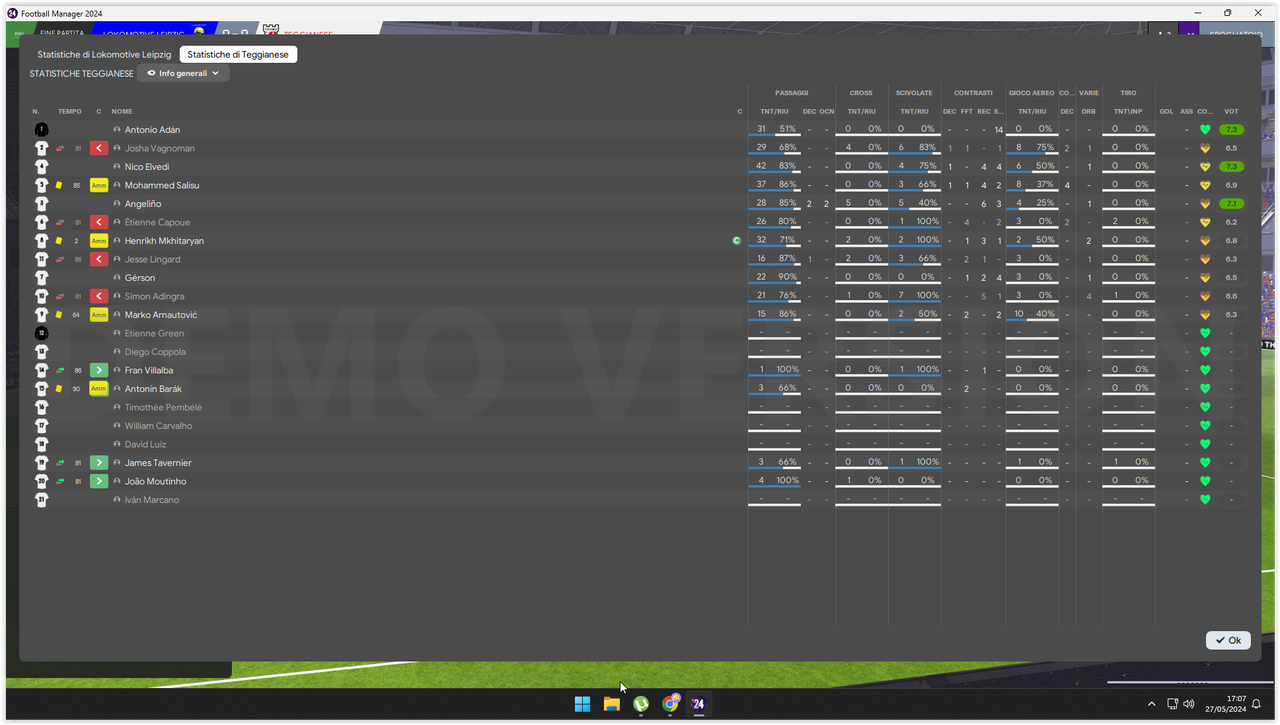The height and width of the screenshot is (725, 1280).
Task: Click the Football Manager 24 taskbar icon
Action: click(x=698, y=704)
